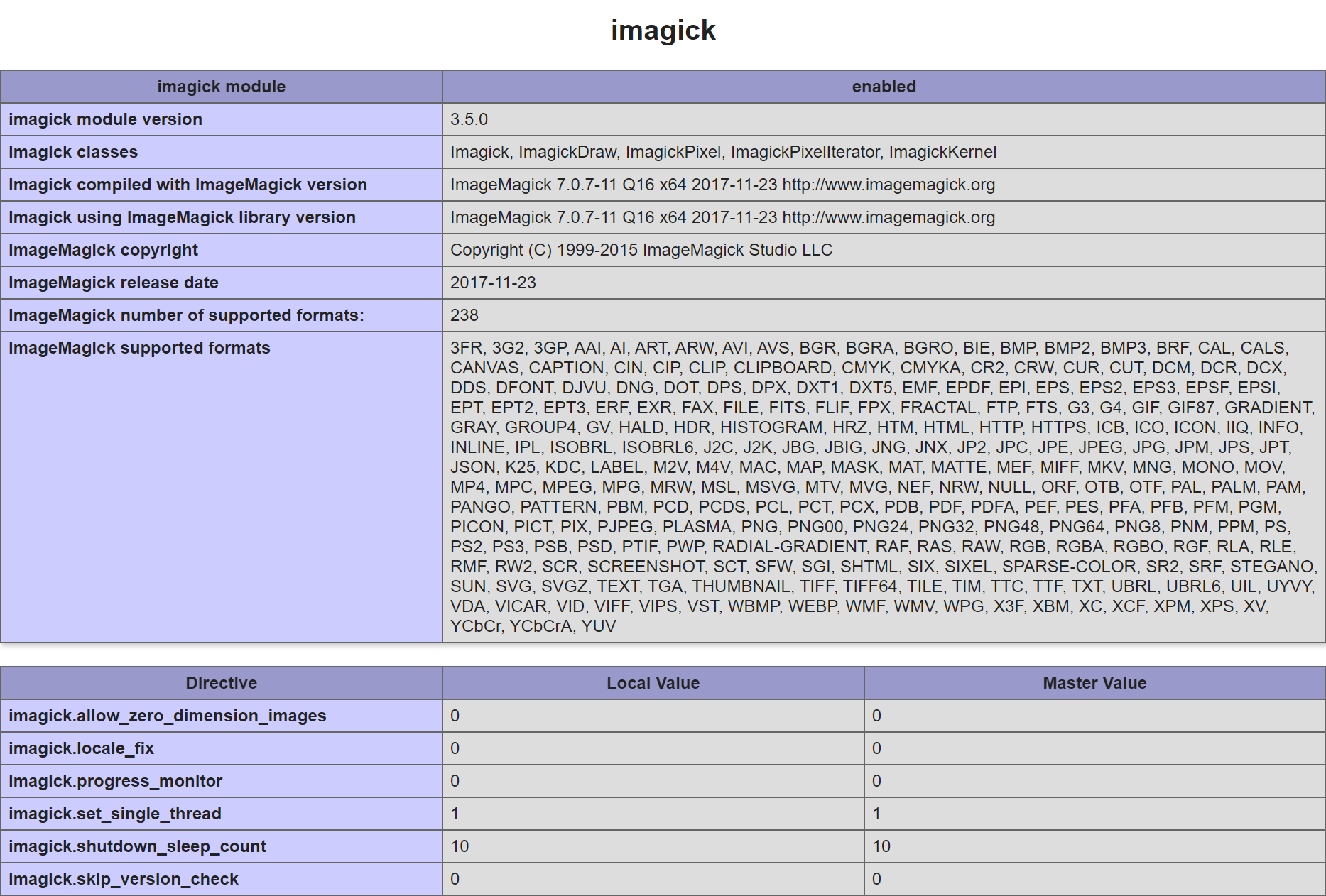Click master value 10 of shutdown_sleep_count
This screenshot has height=896, width=1326.
click(x=881, y=846)
